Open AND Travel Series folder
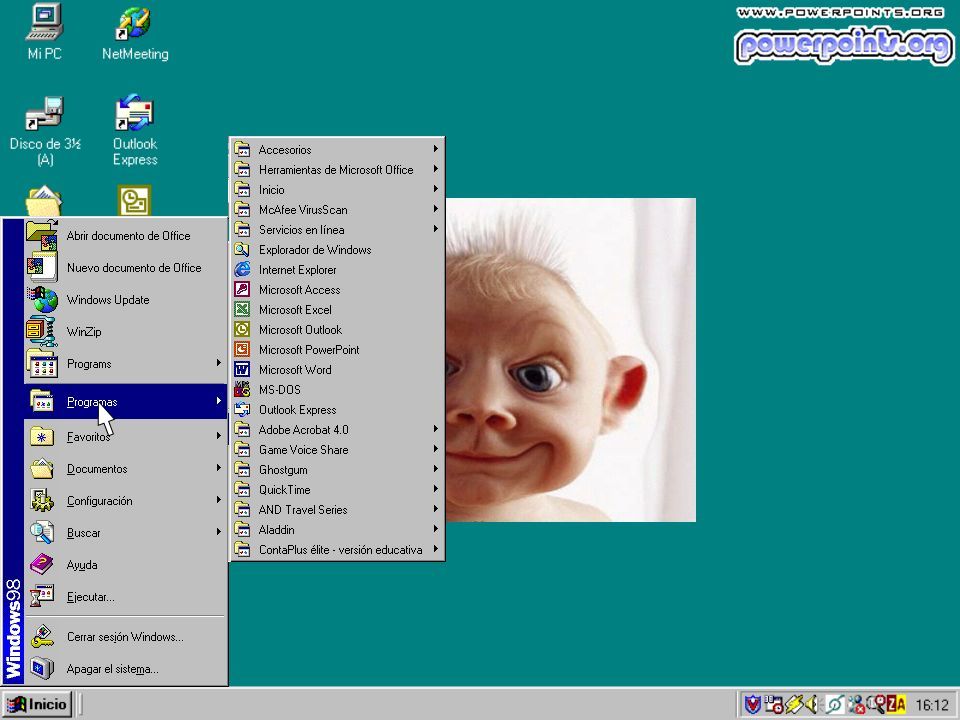 (337, 509)
